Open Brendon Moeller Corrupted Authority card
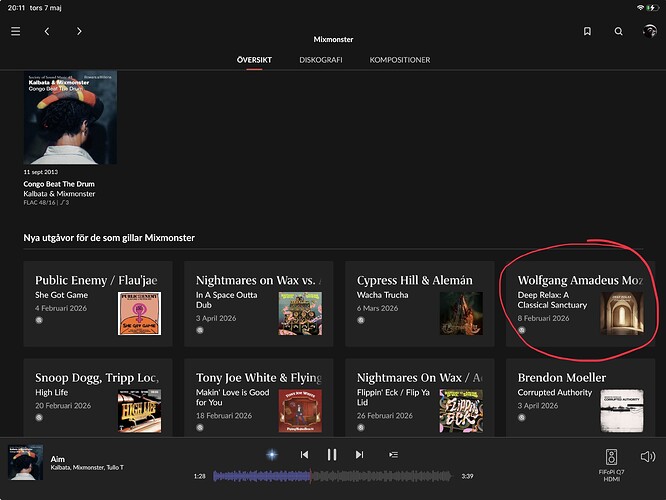Viewport: 666px width, 500px height. tap(580, 398)
